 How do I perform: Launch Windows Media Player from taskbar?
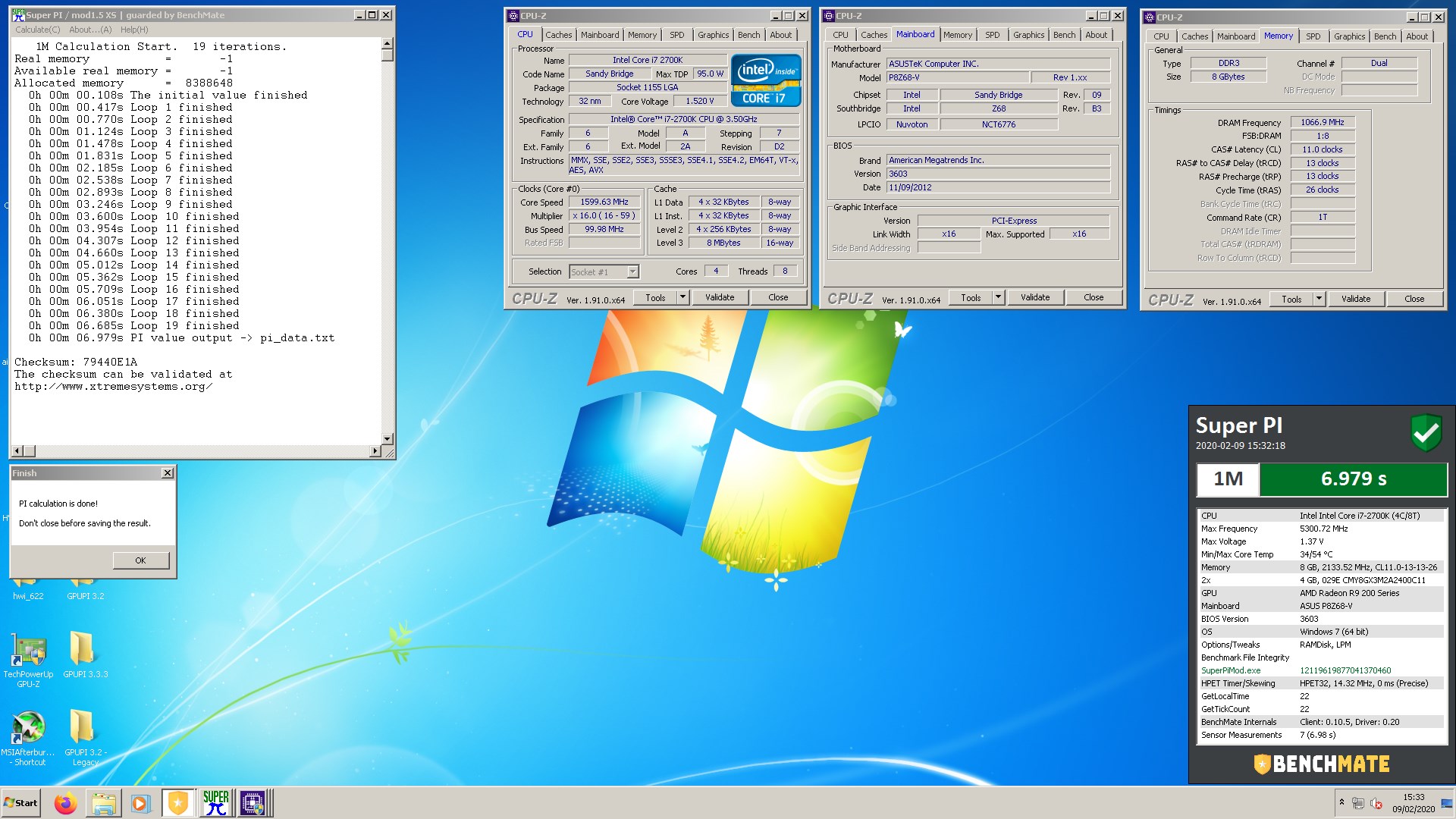pyautogui.click(x=140, y=803)
